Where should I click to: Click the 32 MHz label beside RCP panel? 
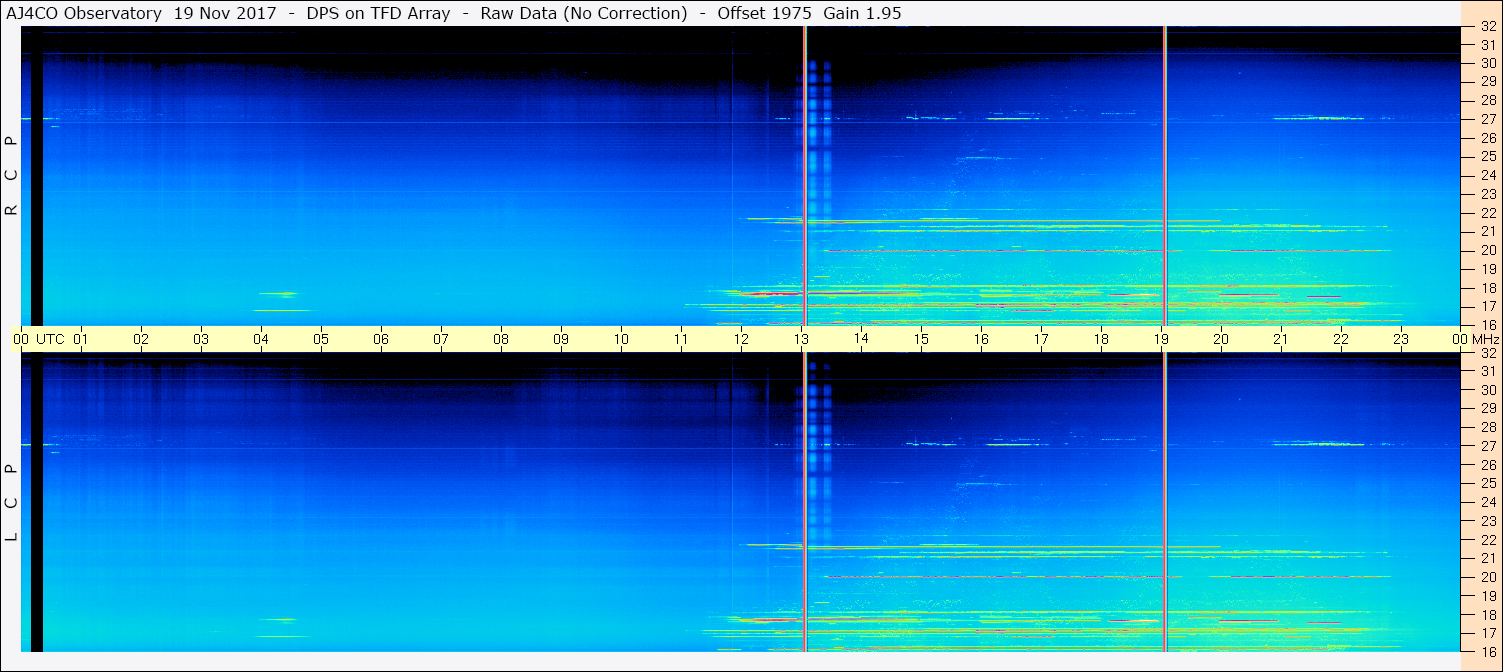click(1488, 26)
